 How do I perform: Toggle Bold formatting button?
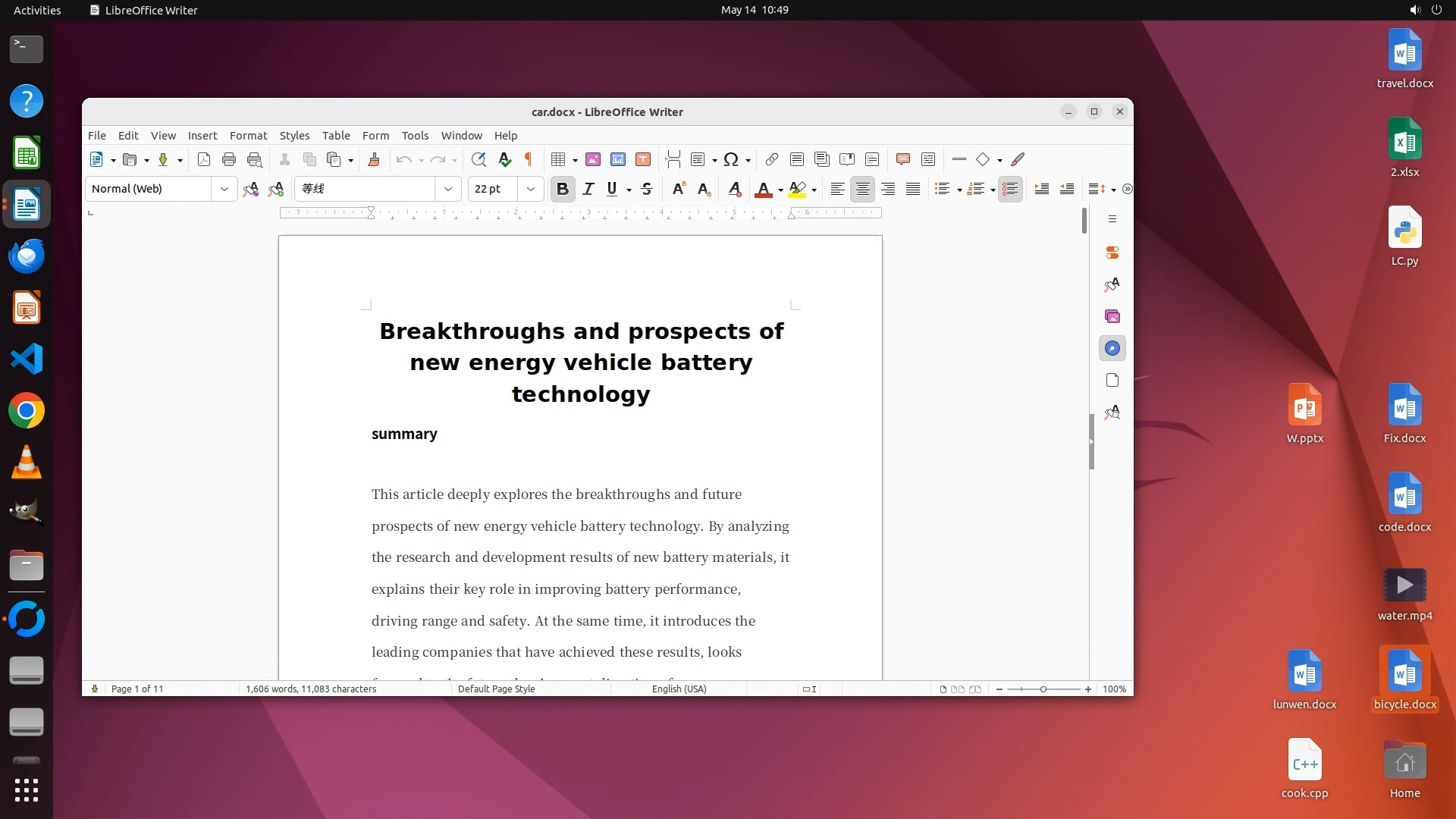(562, 189)
